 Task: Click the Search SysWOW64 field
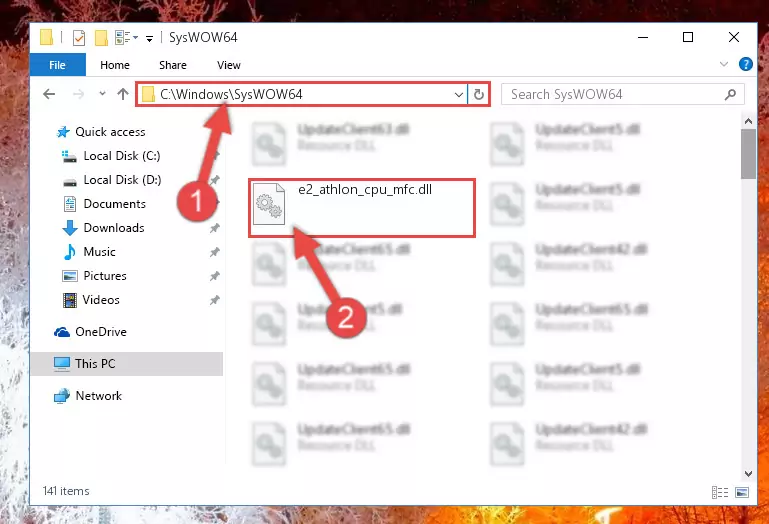coord(622,94)
